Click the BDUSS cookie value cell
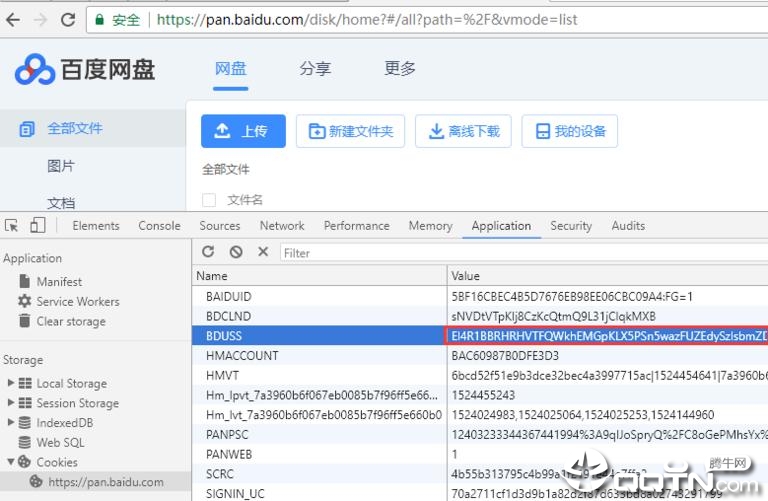 [606, 336]
